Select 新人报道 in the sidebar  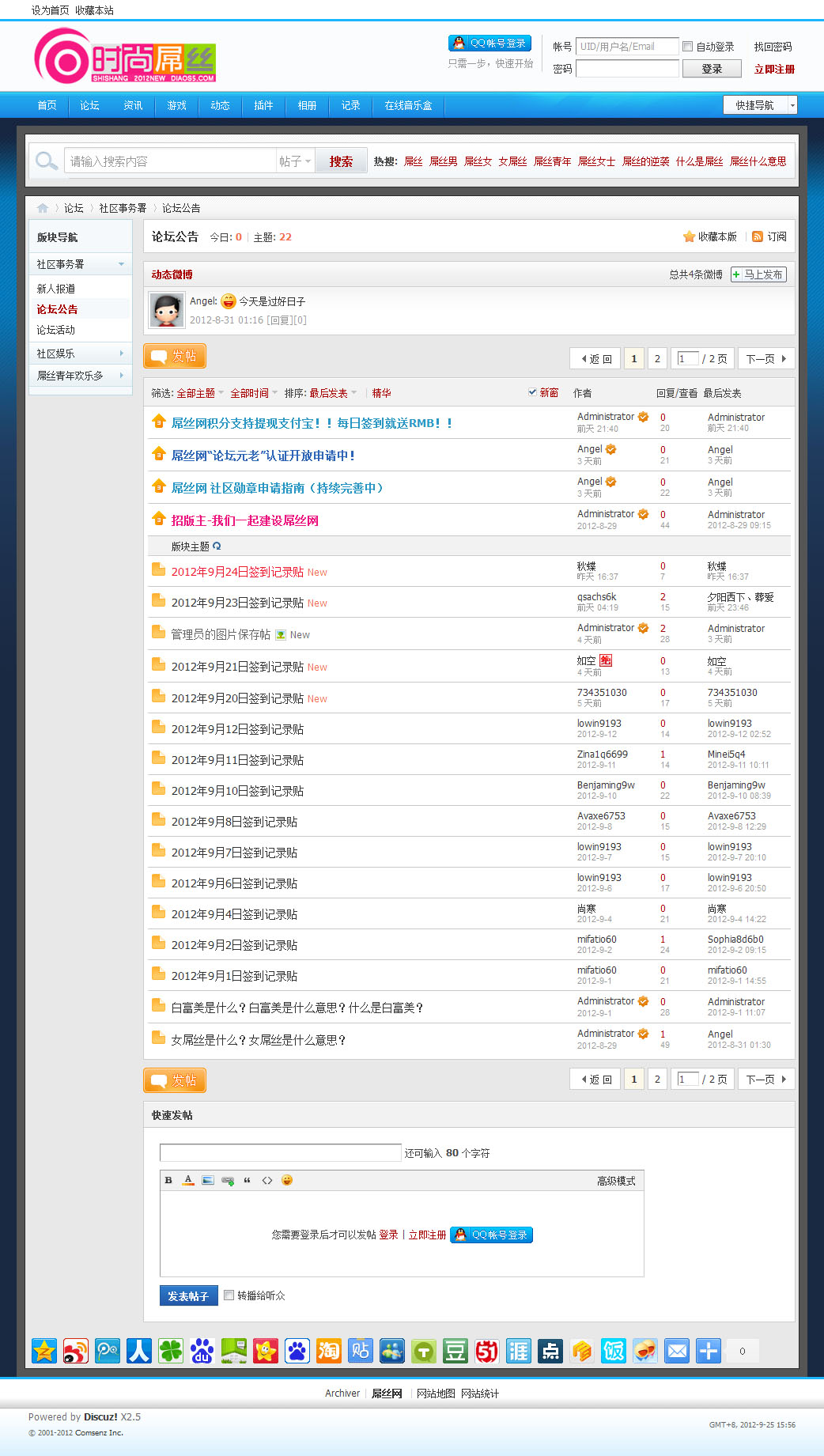(x=56, y=289)
